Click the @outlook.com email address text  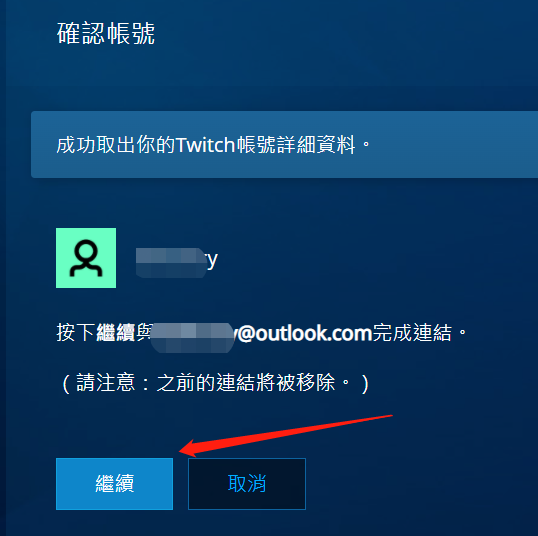(x=304, y=333)
